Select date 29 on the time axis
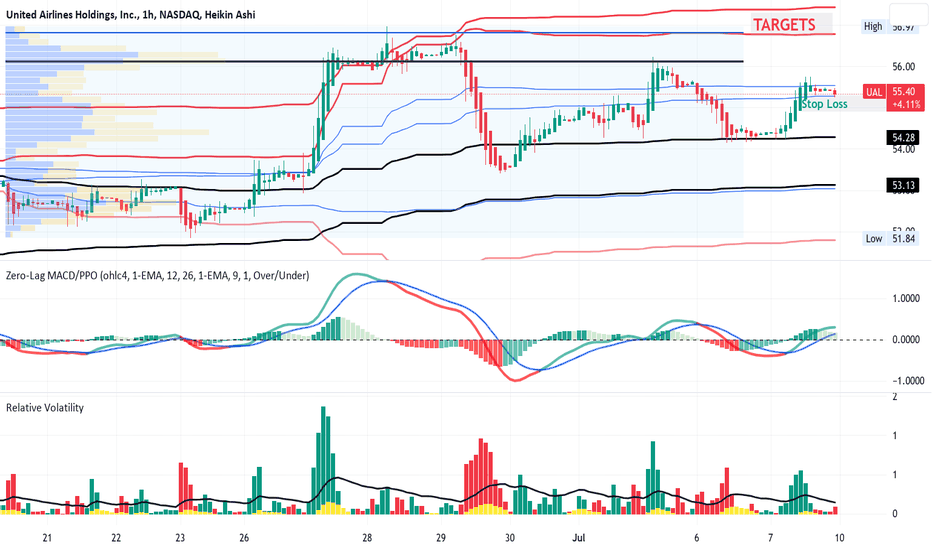932x550 pixels. click(440, 538)
